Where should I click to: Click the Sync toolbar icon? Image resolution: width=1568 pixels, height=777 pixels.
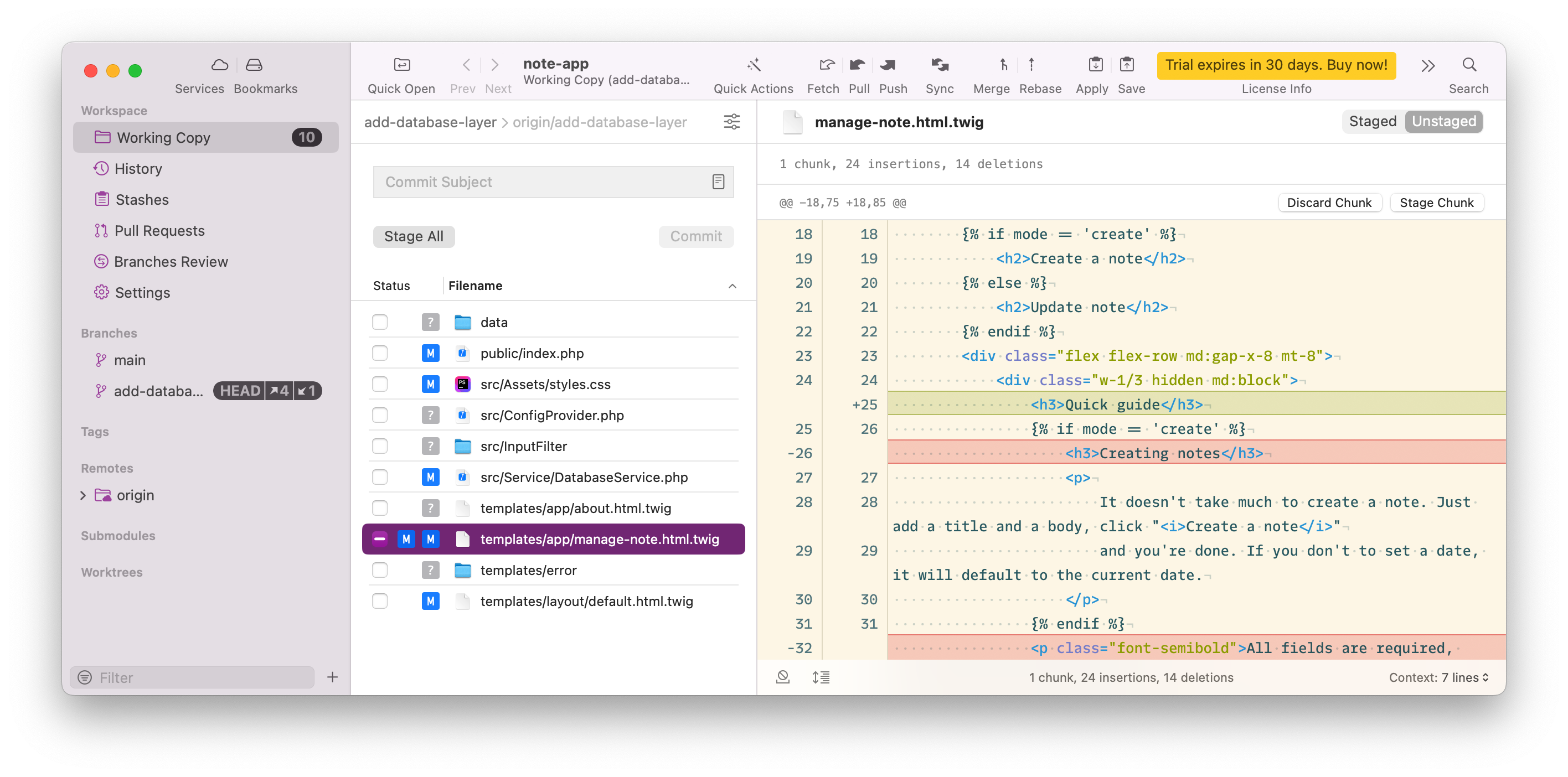tap(939, 65)
